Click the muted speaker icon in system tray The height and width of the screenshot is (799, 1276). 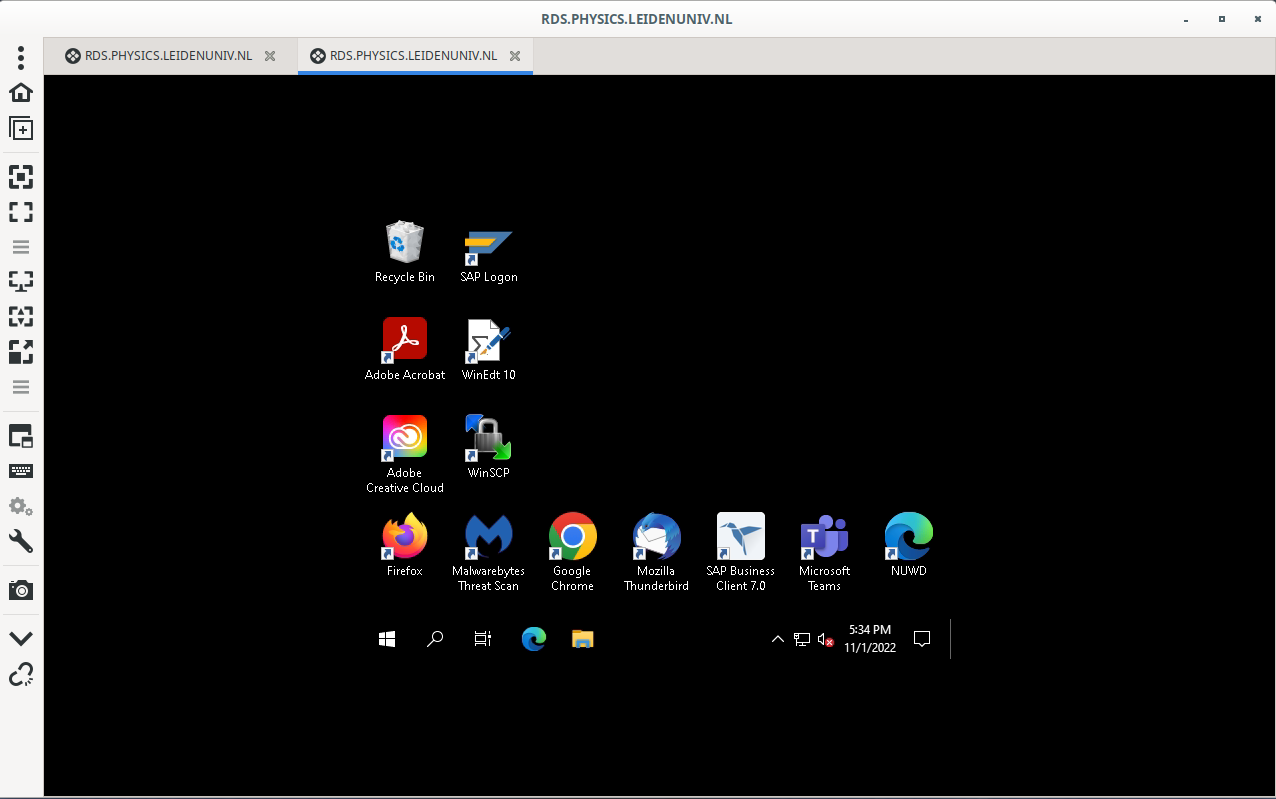[x=825, y=640]
